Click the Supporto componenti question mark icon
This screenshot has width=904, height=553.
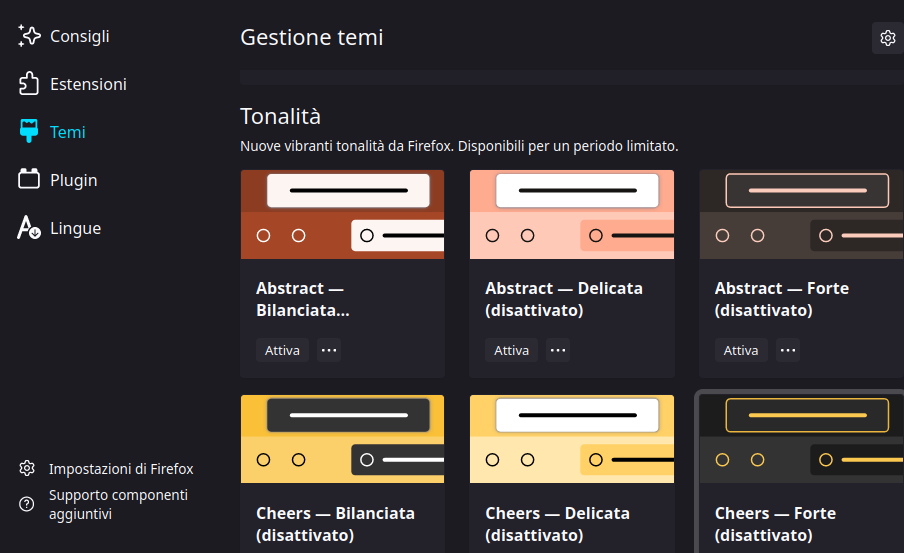(x=27, y=504)
